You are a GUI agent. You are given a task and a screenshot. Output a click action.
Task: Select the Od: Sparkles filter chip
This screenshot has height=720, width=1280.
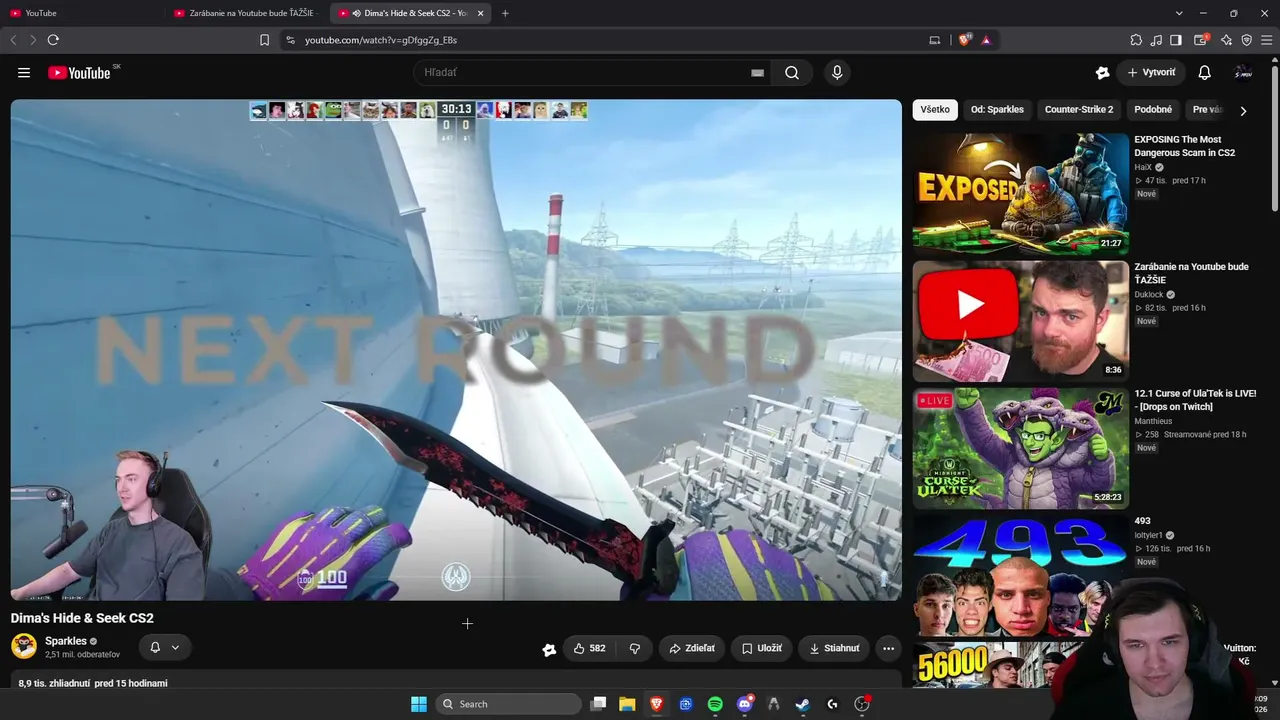click(997, 110)
